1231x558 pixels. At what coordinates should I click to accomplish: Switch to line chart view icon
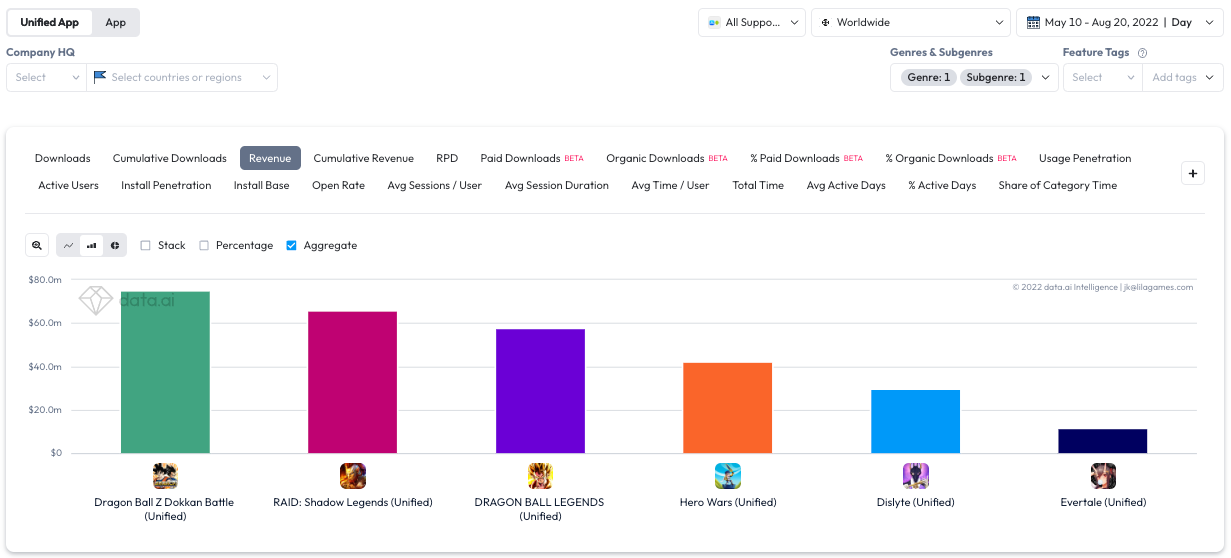68,245
